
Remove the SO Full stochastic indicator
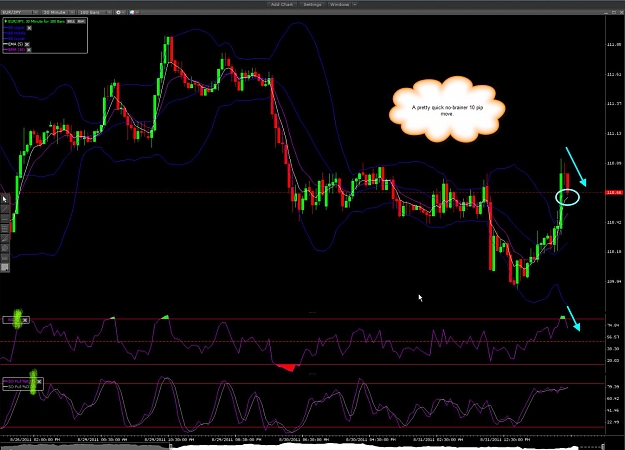pyautogui.click(x=39, y=382)
